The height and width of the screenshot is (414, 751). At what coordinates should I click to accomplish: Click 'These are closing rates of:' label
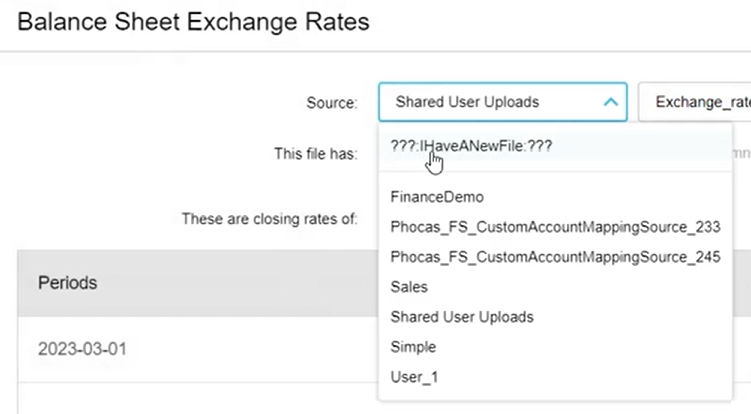point(269,218)
